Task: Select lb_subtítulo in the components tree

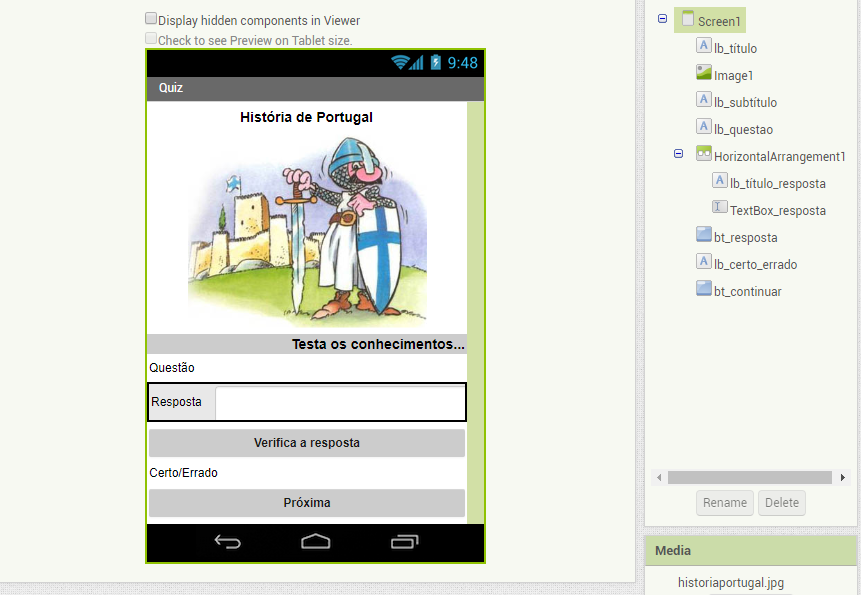Action: [745, 102]
